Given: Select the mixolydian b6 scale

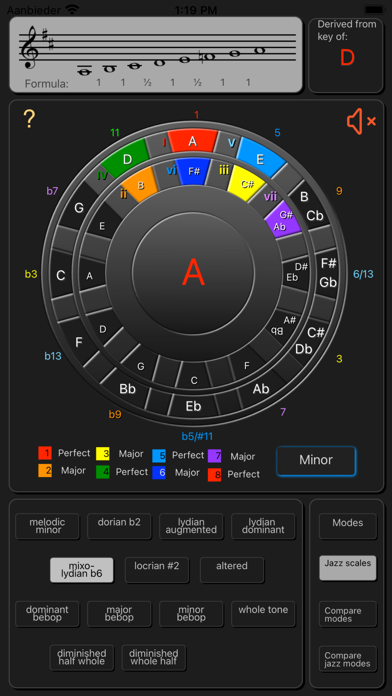Looking at the screenshot, I should tap(82, 570).
